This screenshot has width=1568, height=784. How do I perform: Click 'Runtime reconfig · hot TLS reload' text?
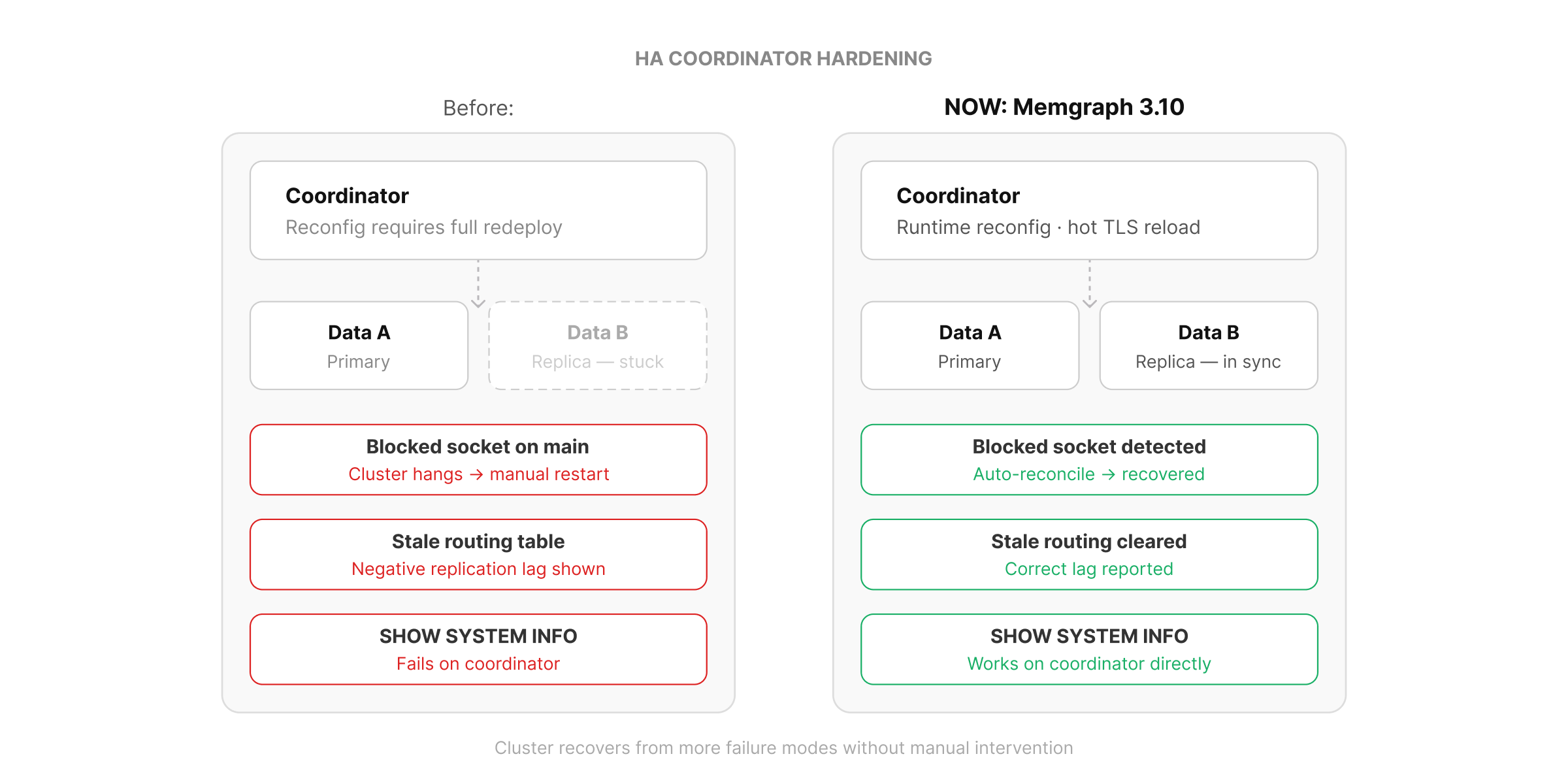pyautogui.click(x=1048, y=227)
